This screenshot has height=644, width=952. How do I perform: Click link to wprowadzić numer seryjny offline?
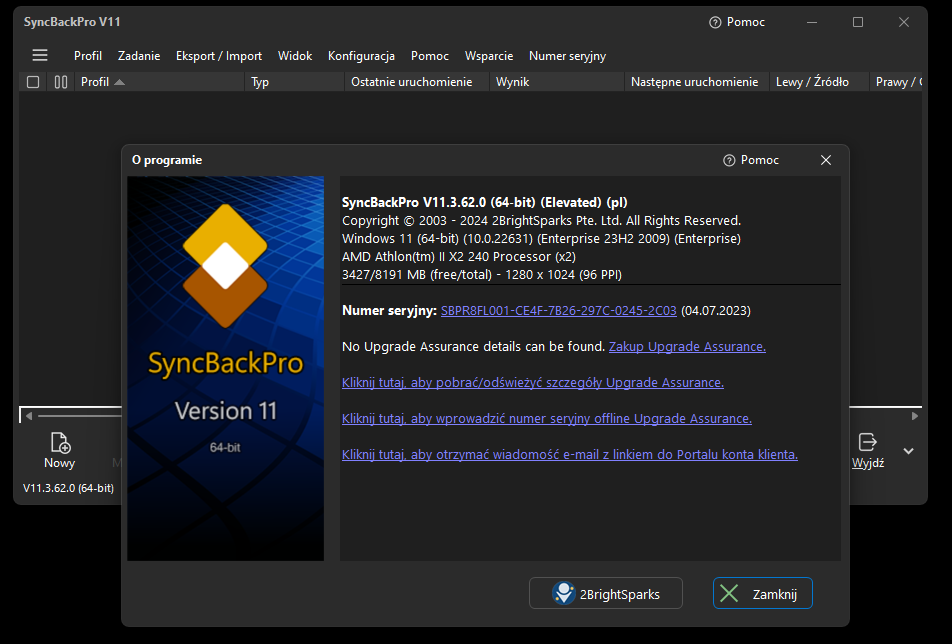[x=546, y=418]
